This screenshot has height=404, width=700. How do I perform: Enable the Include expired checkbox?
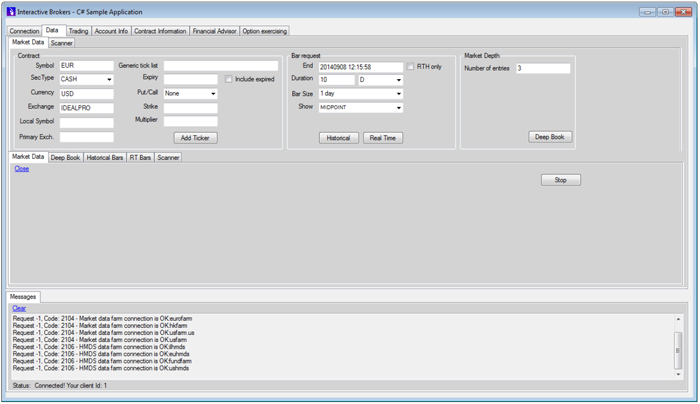(229, 79)
